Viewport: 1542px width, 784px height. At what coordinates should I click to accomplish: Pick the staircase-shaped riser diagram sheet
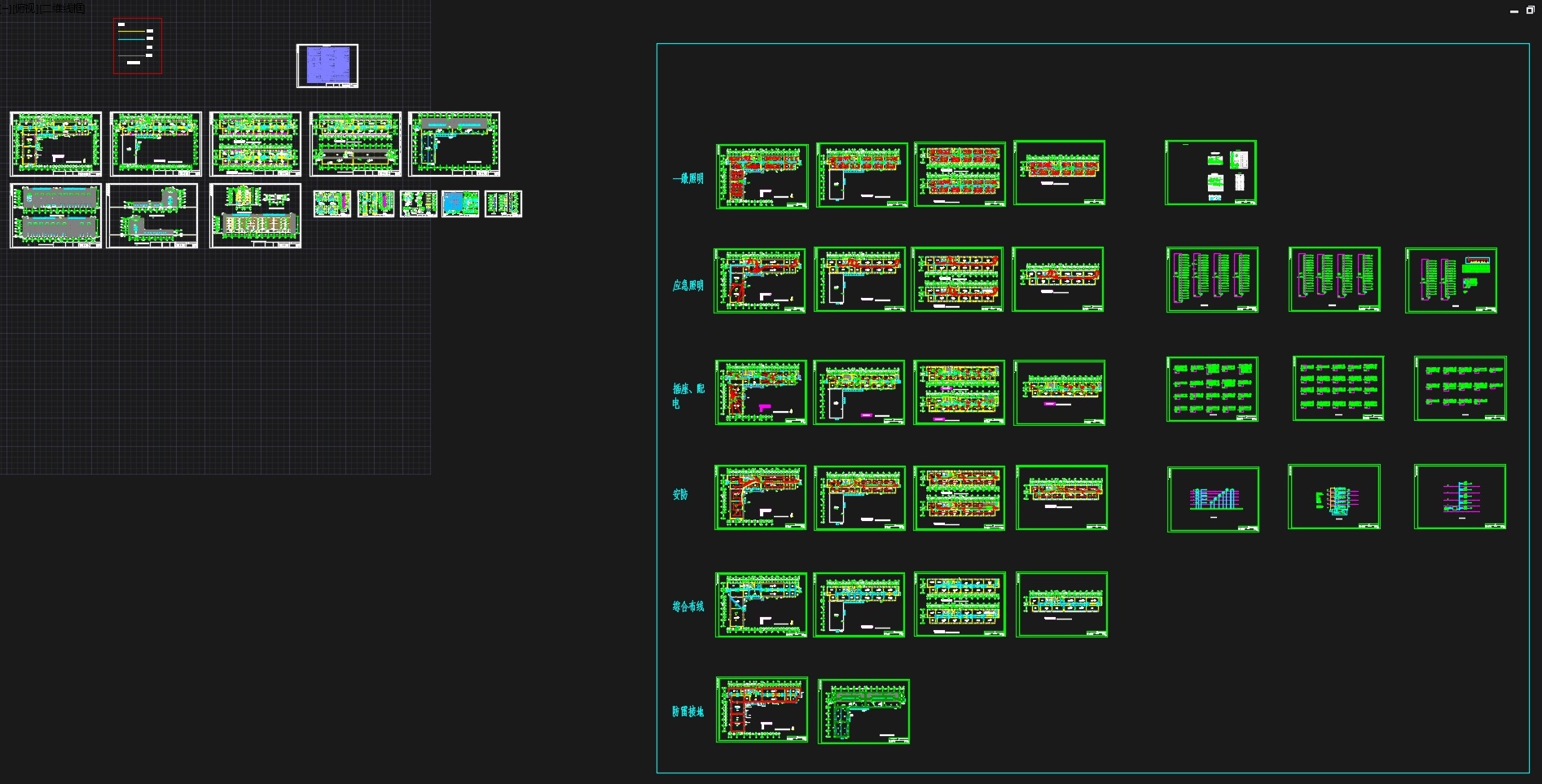click(1214, 499)
